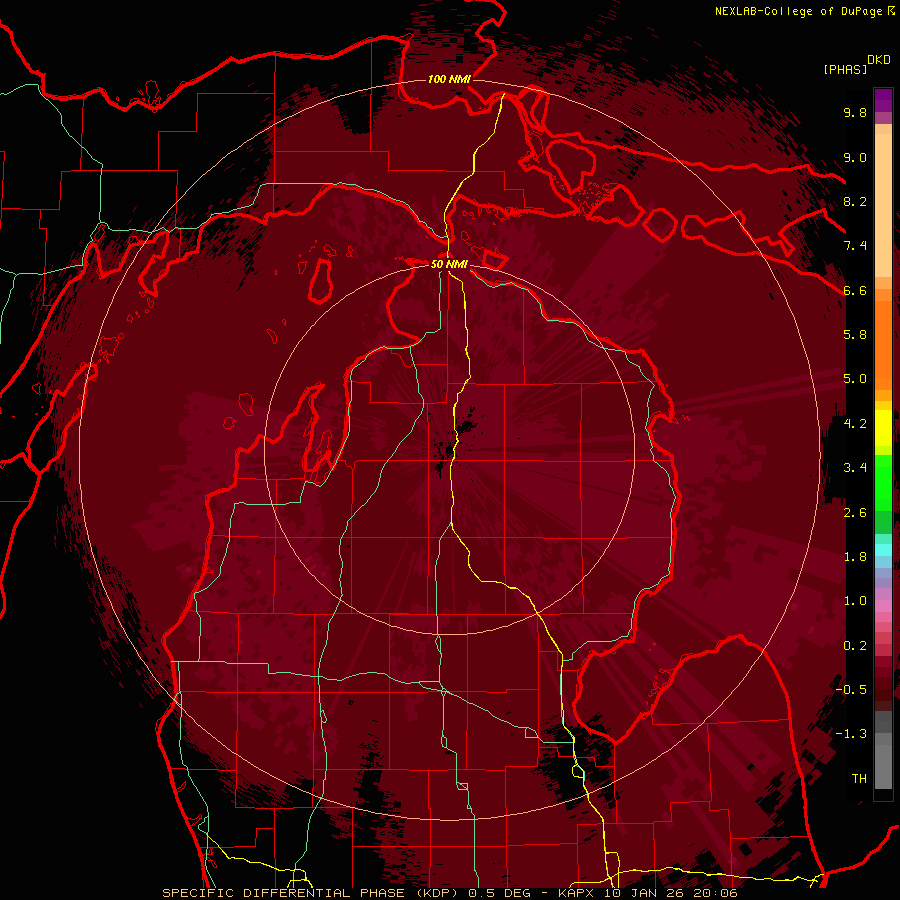Click the TH label beside the color bar
This screenshot has height=900, width=900.
click(x=859, y=779)
